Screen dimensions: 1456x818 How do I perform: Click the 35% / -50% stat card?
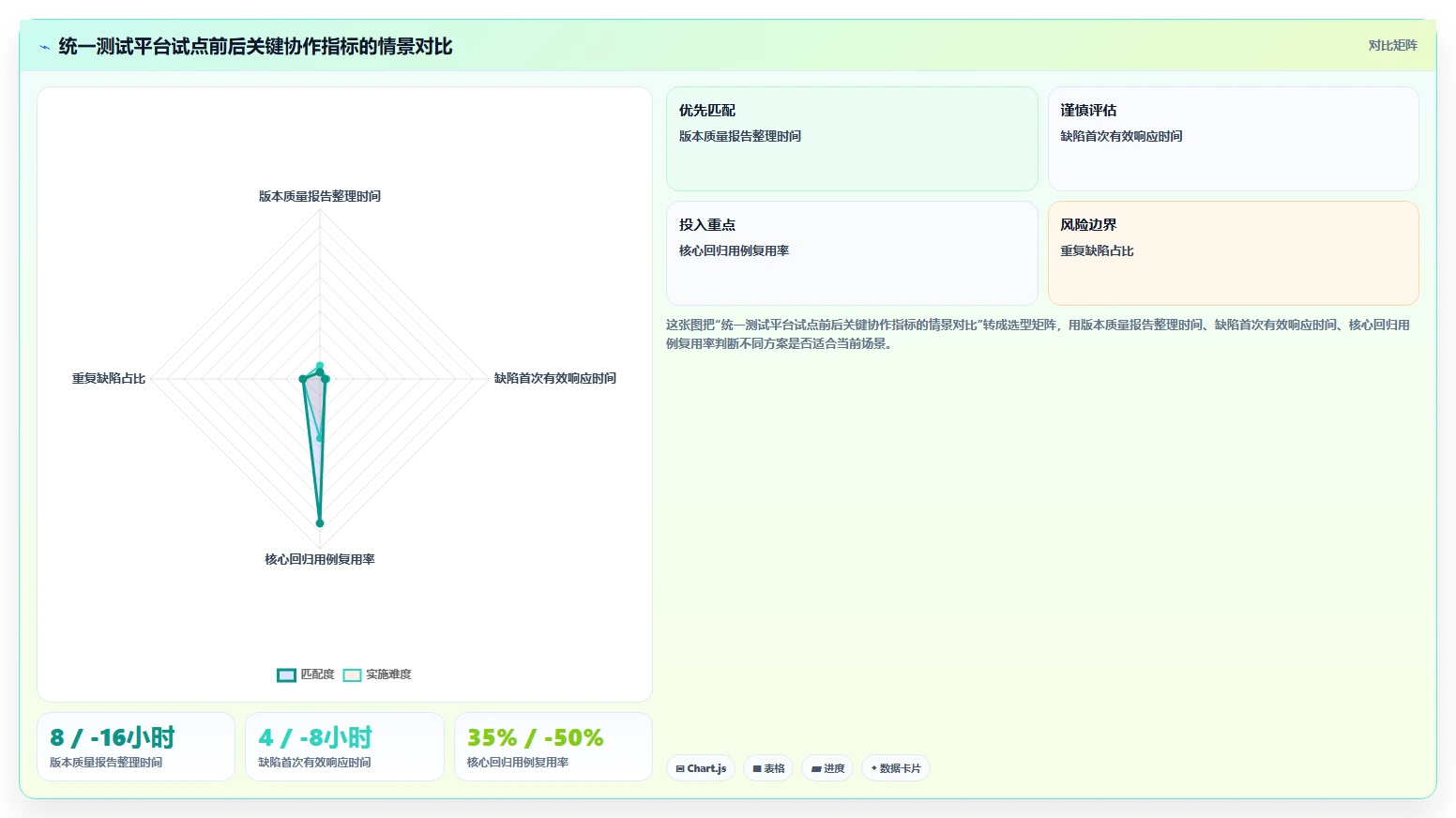click(554, 747)
